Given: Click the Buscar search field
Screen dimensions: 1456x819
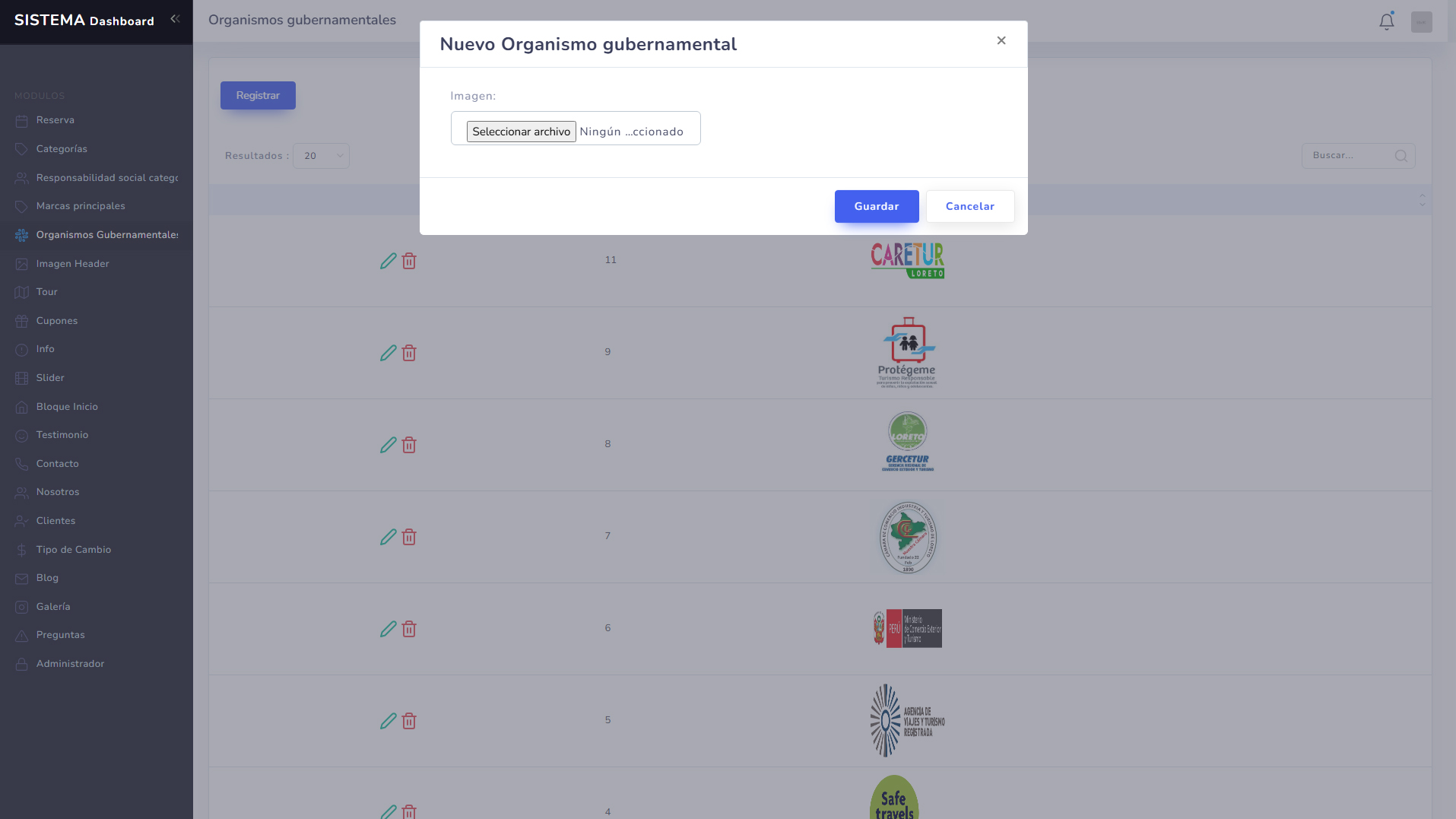Looking at the screenshot, I should click(1358, 156).
